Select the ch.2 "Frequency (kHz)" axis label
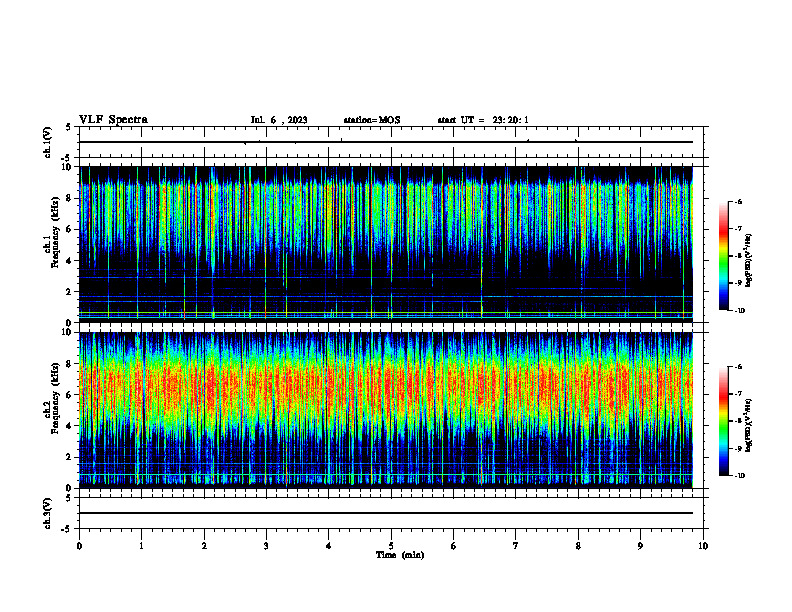Screen dimensions: 792x612 coord(56,398)
